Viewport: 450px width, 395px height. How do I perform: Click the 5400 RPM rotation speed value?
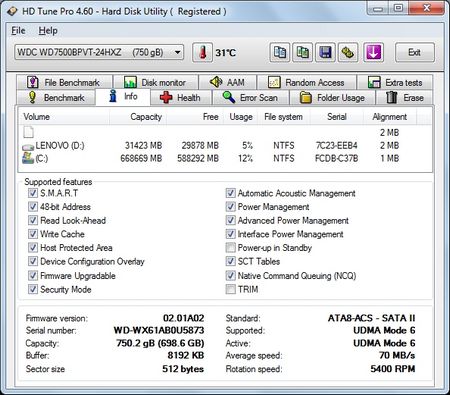tap(393, 369)
